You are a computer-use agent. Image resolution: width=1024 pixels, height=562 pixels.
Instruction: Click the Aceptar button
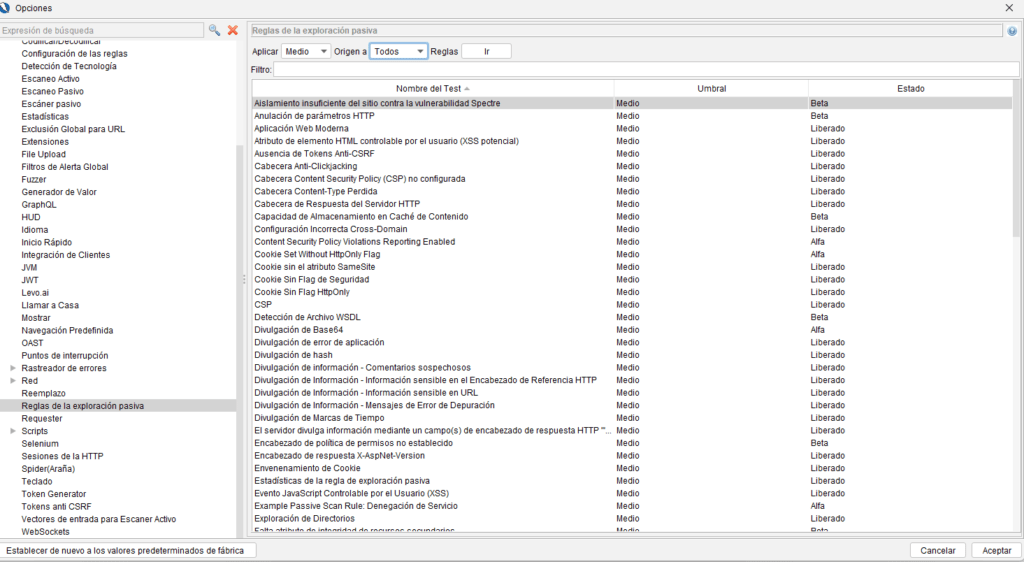click(x=996, y=551)
